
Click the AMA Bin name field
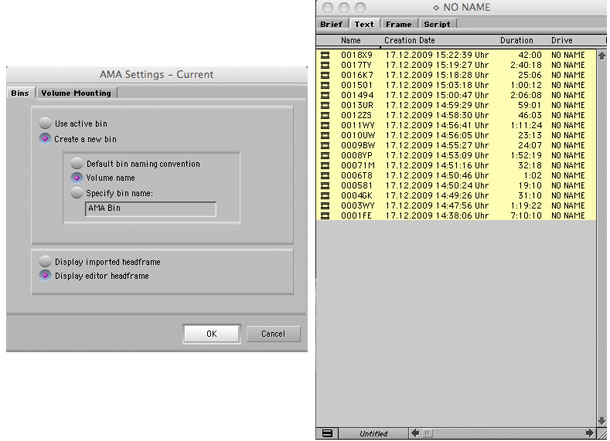coord(150,209)
